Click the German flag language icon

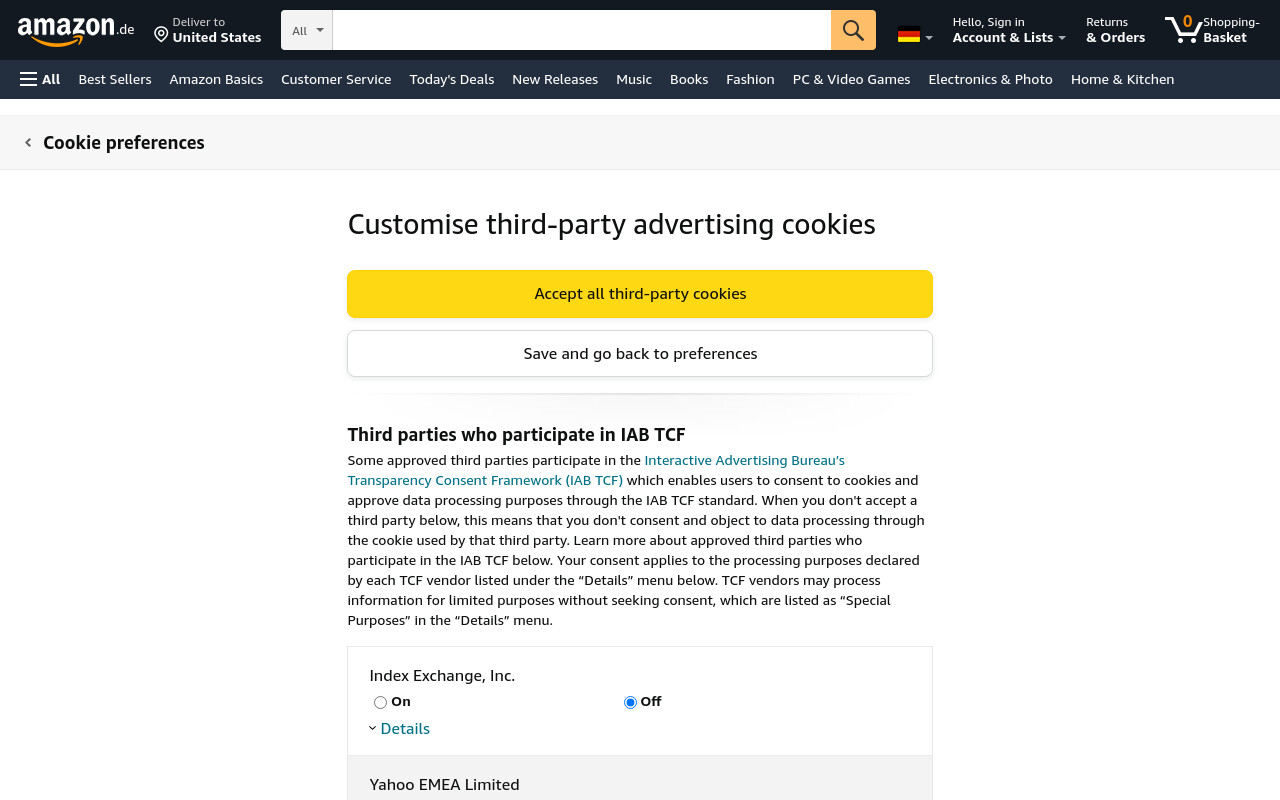[x=909, y=35]
